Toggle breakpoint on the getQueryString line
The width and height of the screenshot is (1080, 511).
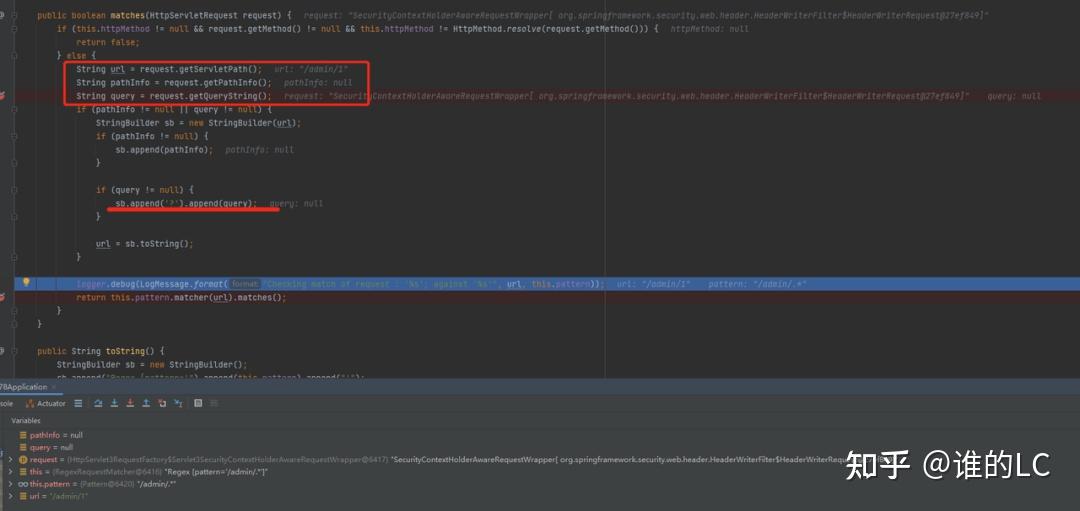coord(2,96)
